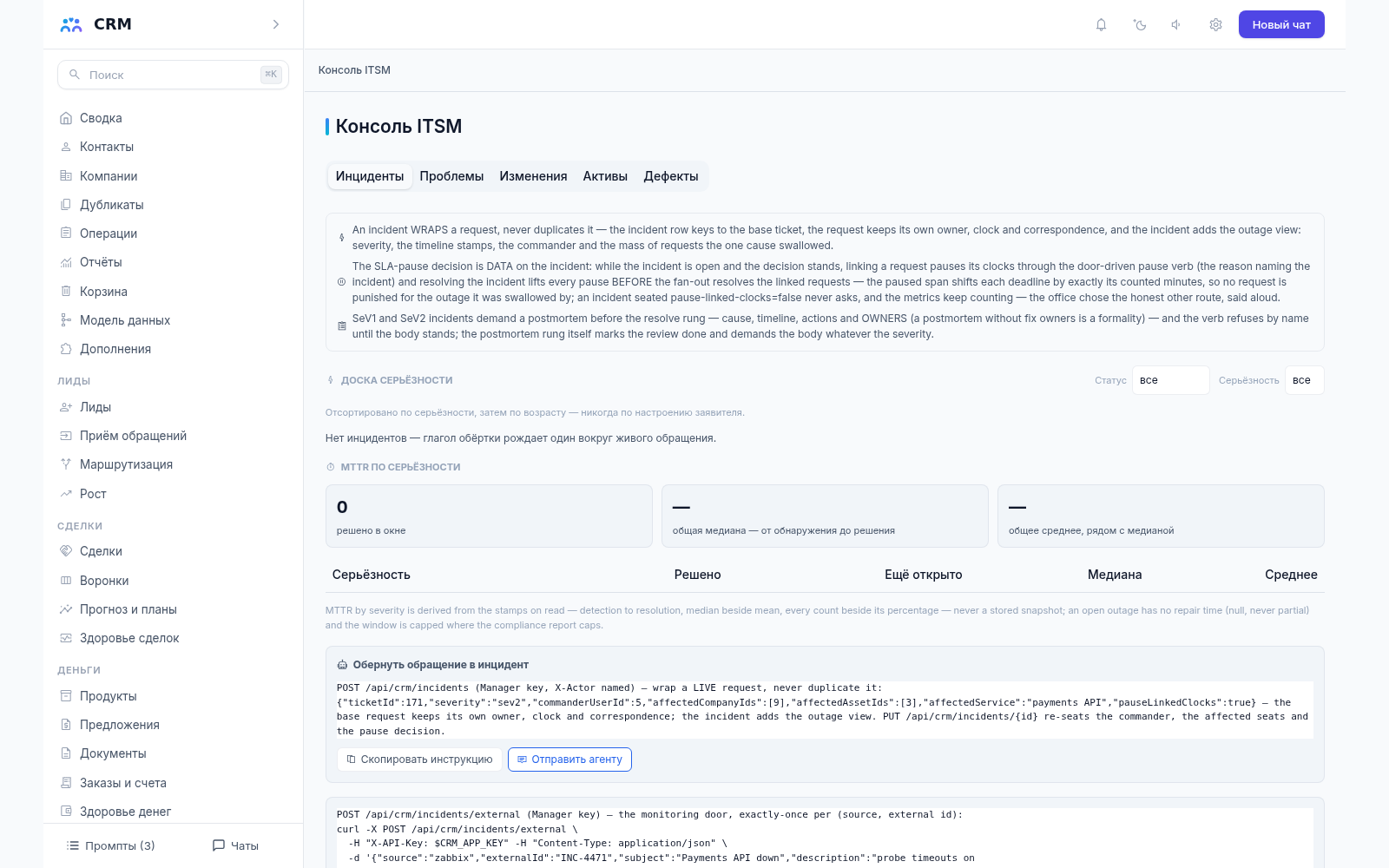Open Приём обращений icon in sidebar
Screen dimensions: 1389x868
click(x=66, y=436)
